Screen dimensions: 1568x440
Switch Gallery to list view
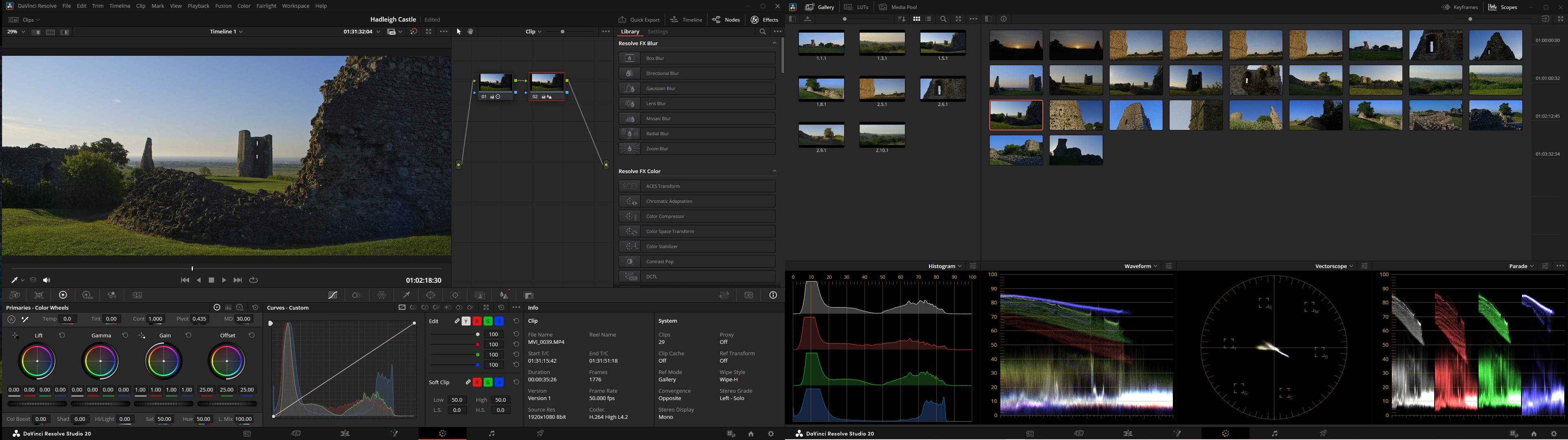tap(929, 20)
